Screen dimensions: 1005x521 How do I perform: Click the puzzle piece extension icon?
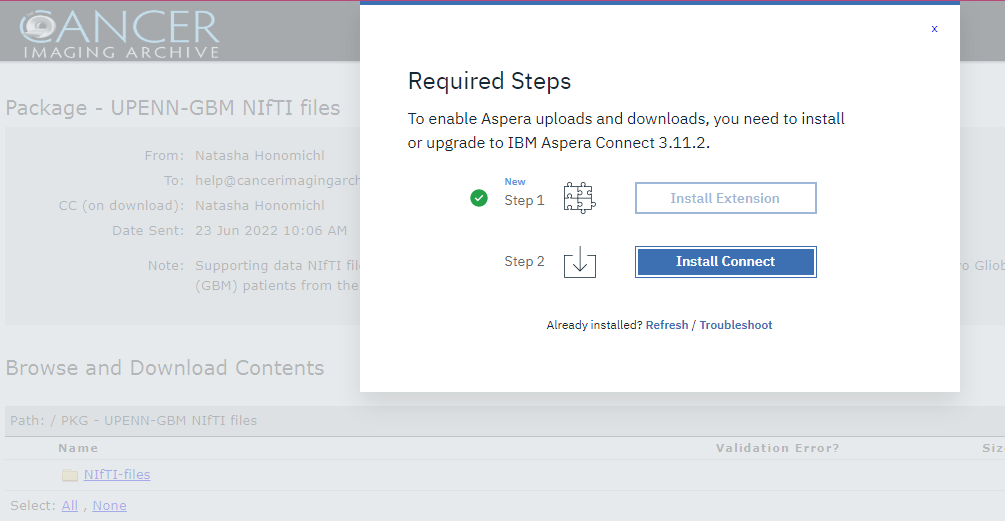point(579,197)
